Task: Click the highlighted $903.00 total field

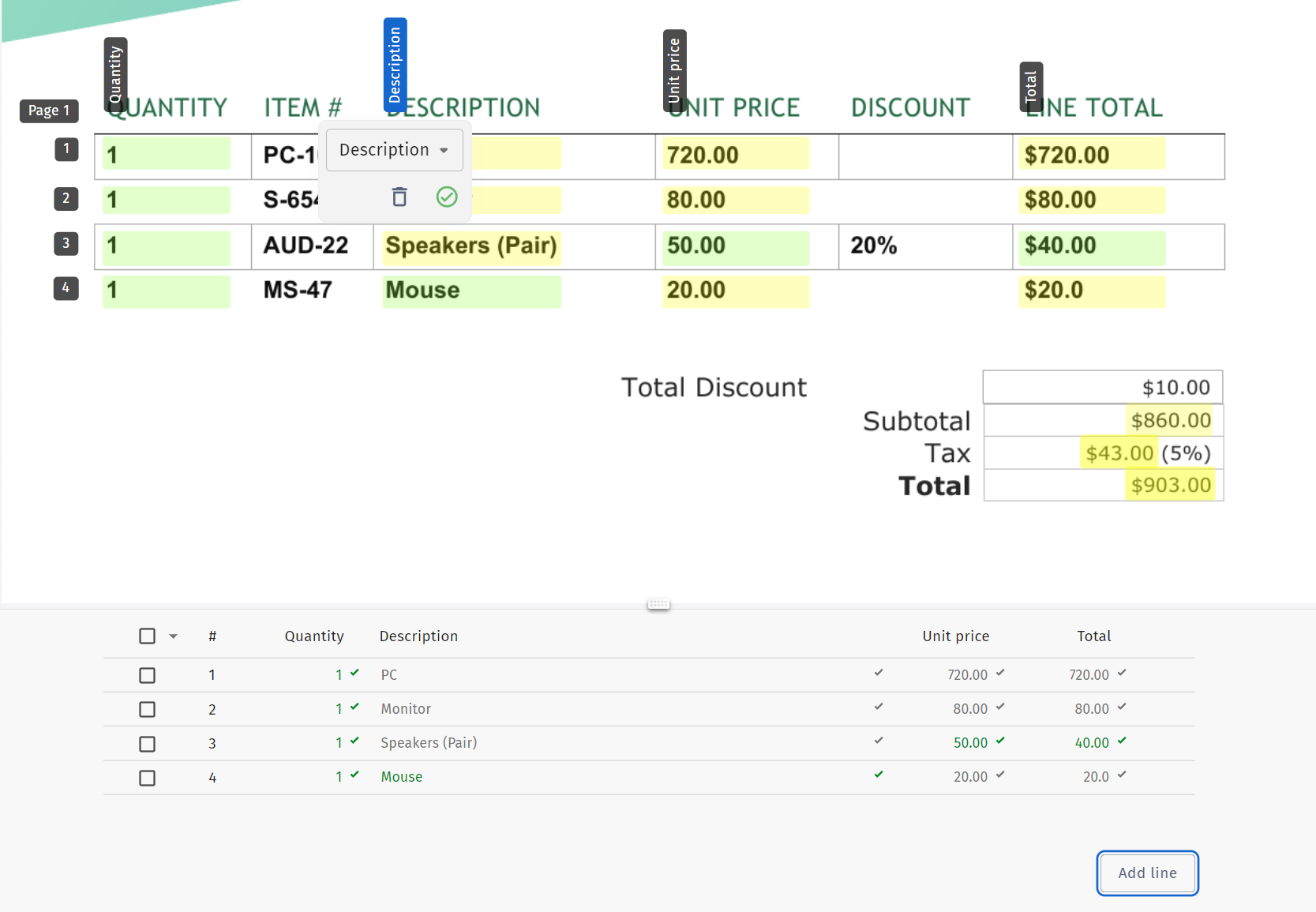Action: pyautogui.click(x=1170, y=485)
